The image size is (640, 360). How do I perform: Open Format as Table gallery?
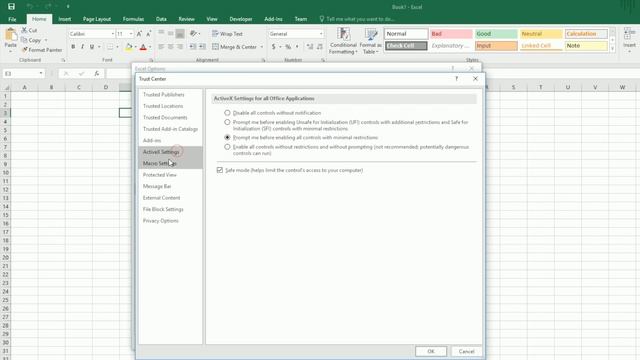(371, 41)
